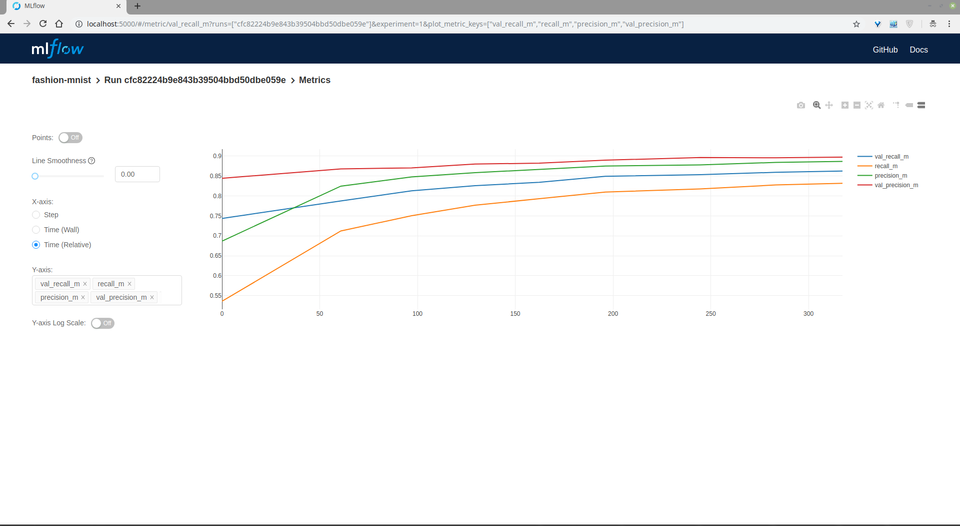Toggle the Points switch
Screen dimensions: 960x526
[70, 138]
